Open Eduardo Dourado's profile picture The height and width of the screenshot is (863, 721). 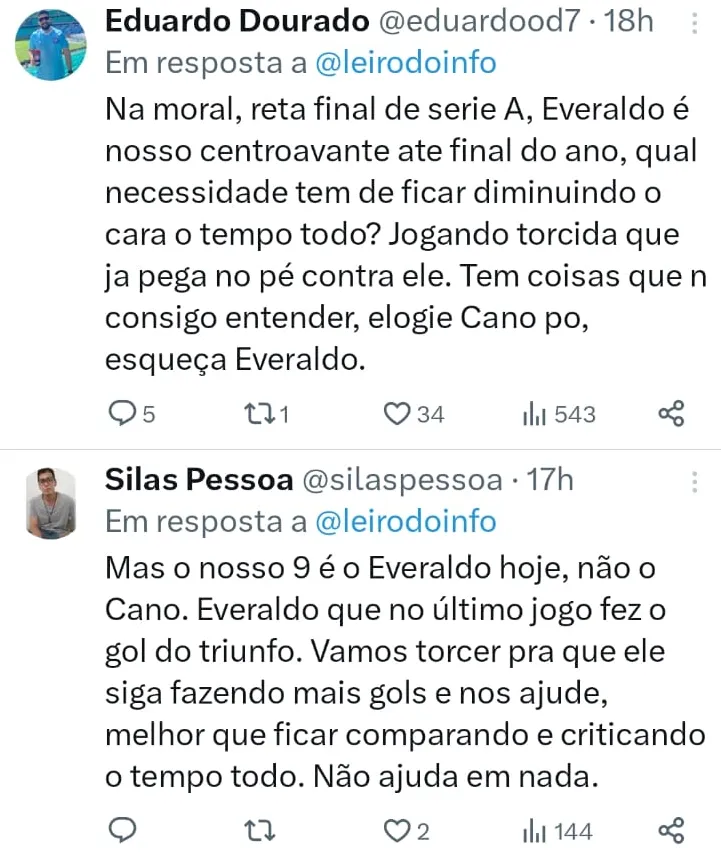pyautogui.click(x=50, y=45)
